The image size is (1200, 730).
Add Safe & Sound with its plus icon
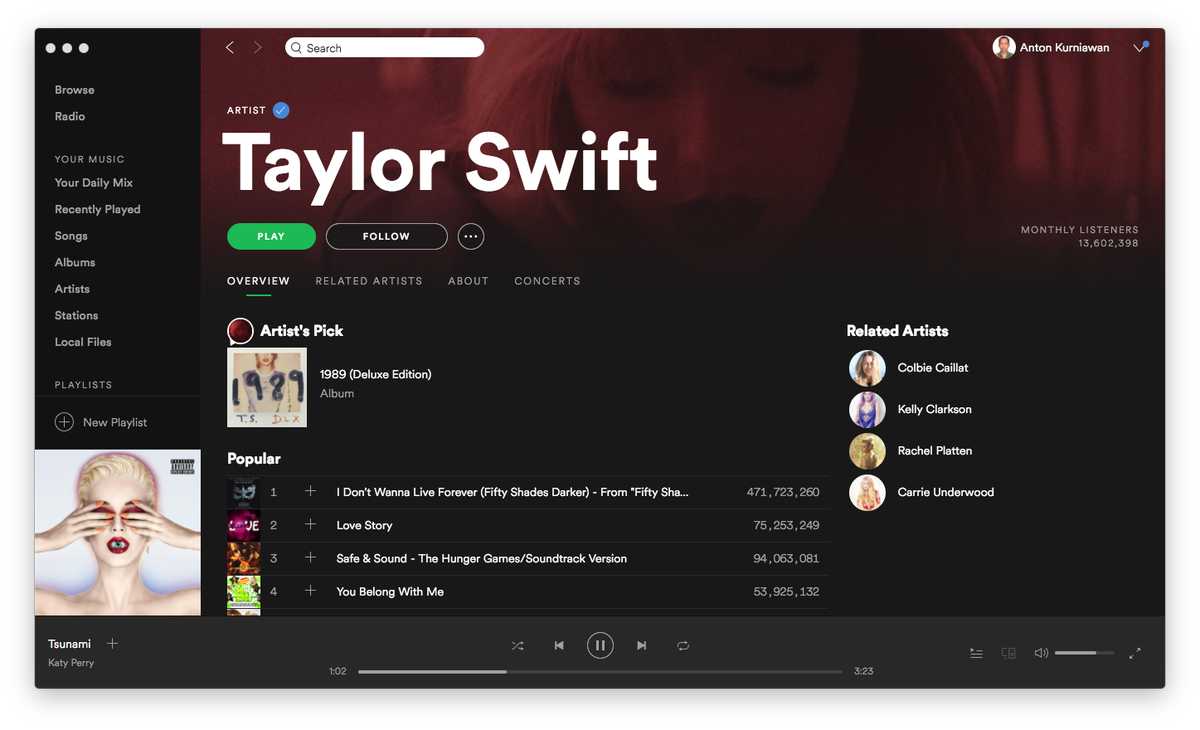(310, 557)
